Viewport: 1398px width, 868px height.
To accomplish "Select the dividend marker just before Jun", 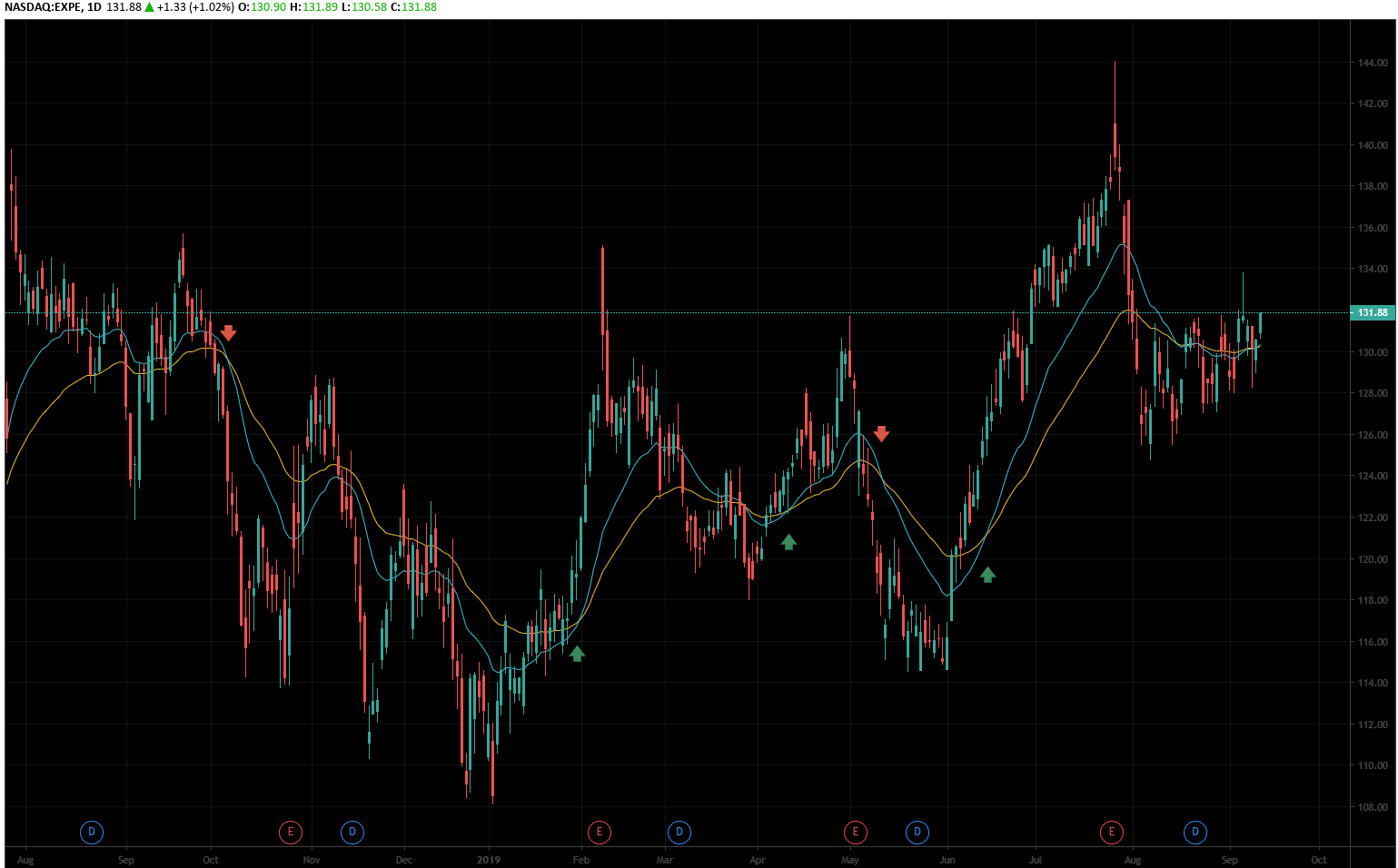I will pyautogui.click(x=917, y=832).
